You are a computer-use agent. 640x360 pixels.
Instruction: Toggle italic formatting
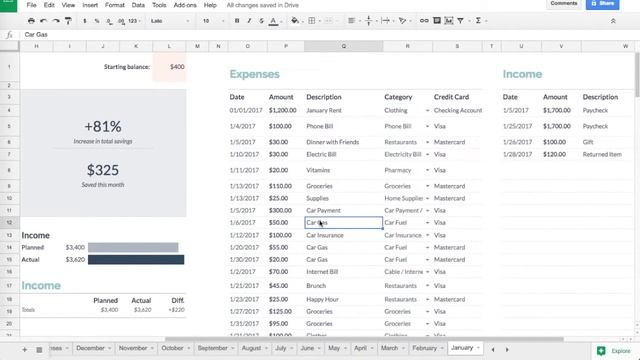[249, 20]
